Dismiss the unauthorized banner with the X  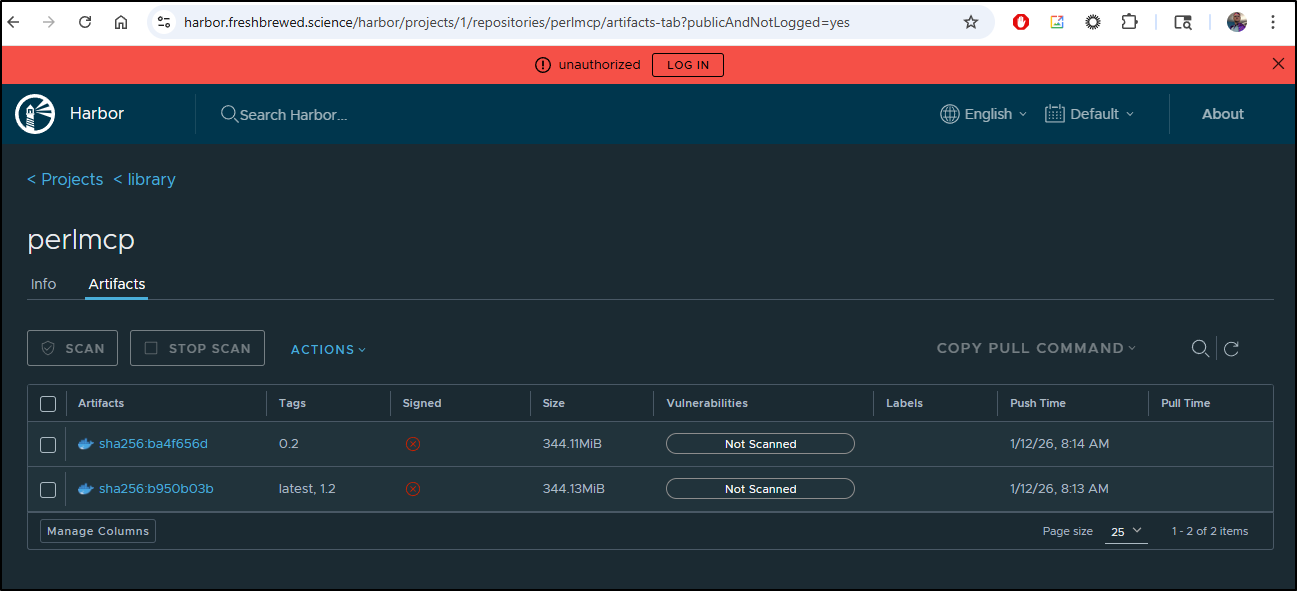pyautogui.click(x=1277, y=64)
